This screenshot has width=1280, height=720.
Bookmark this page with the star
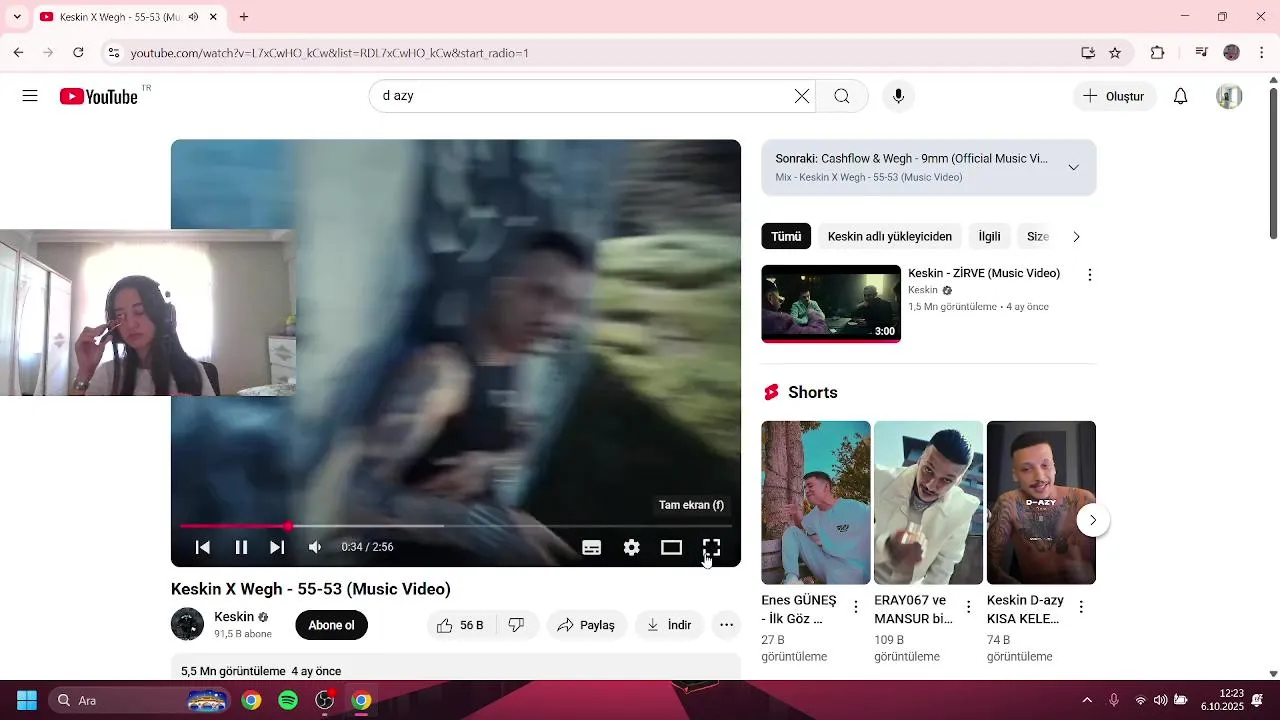1115,52
